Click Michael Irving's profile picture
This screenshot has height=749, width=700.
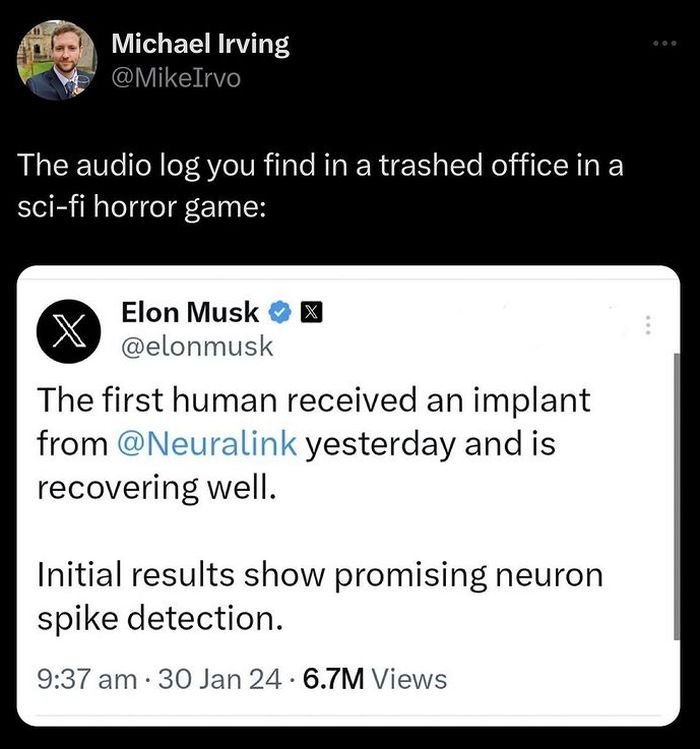pyautogui.click(x=57, y=61)
